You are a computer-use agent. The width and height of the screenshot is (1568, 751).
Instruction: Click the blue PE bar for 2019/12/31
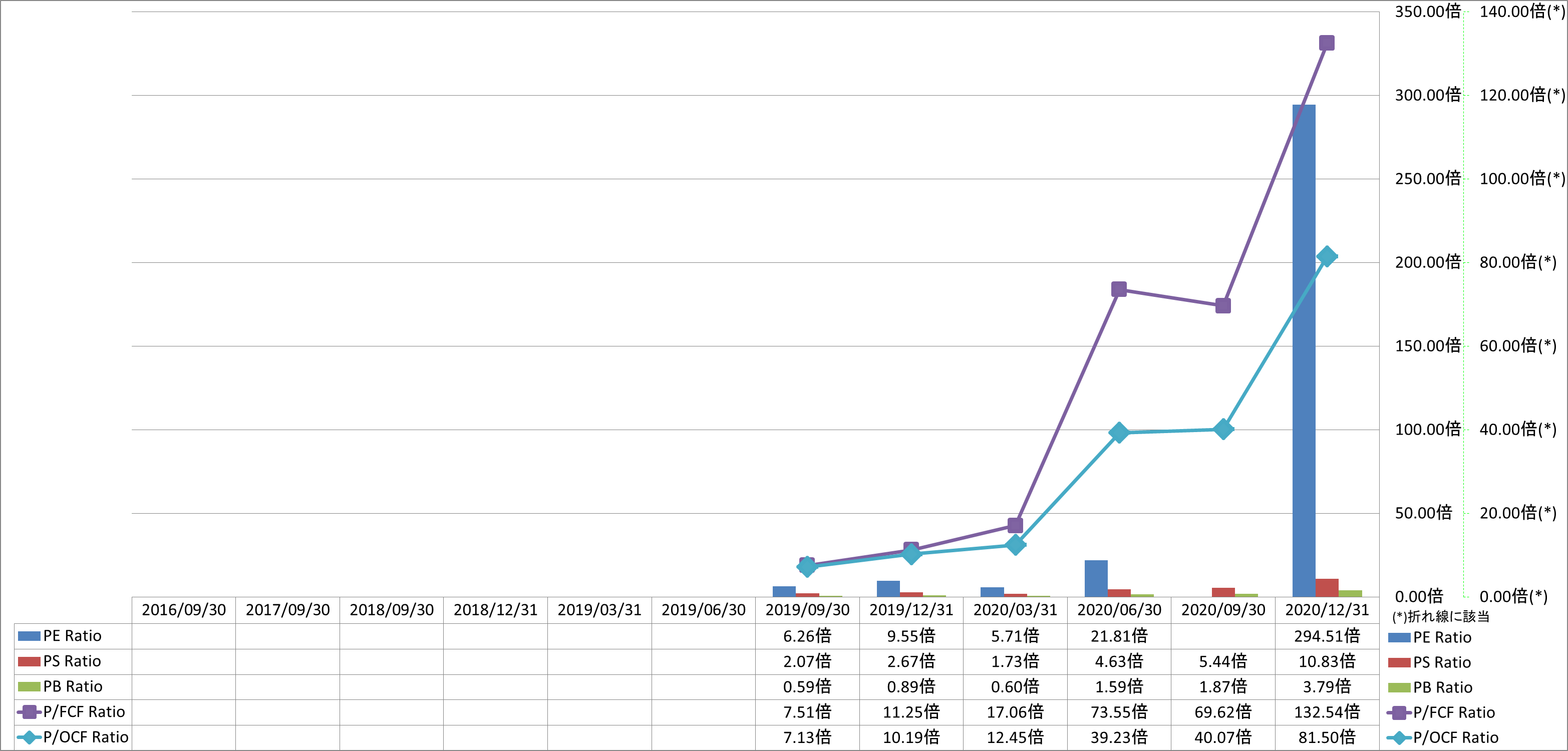[888, 588]
